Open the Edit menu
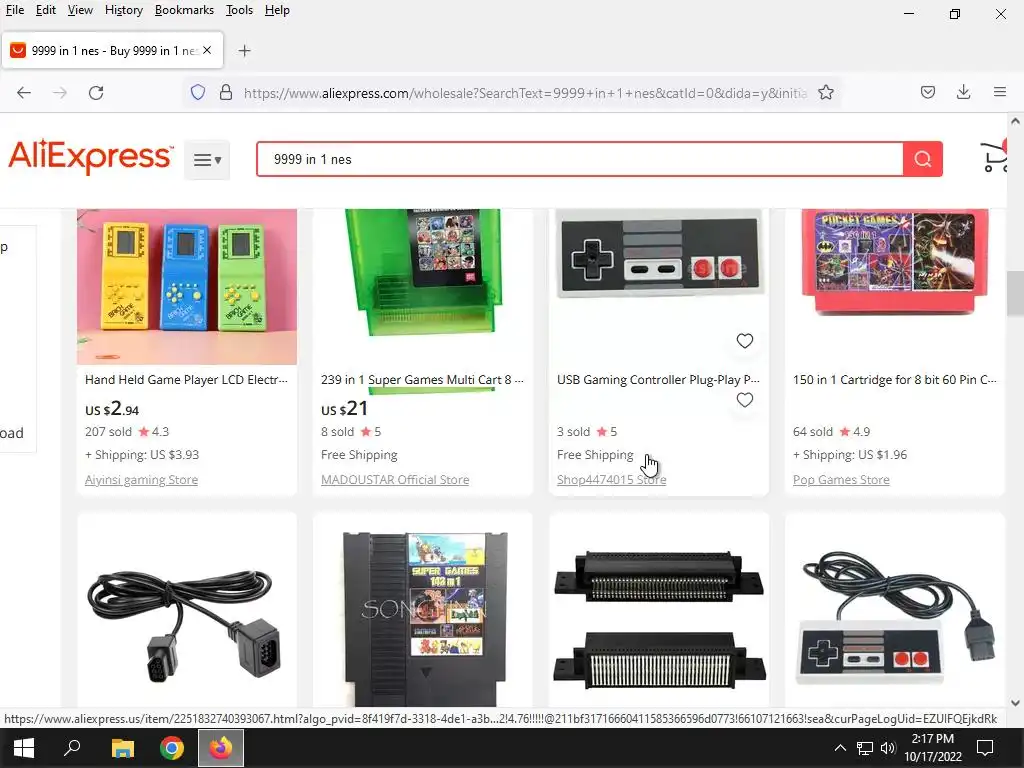1024x768 pixels. click(46, 10)
